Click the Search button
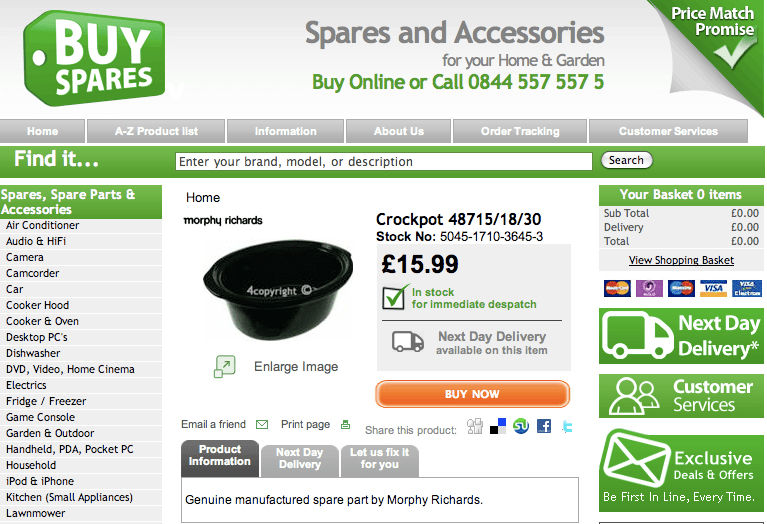 pyautogui.click(x=626, y=160)
